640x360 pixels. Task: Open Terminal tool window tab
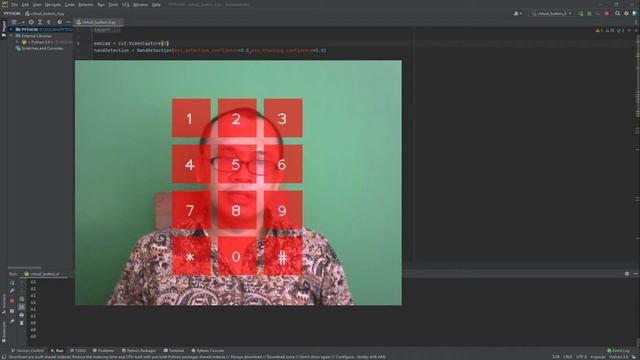174,351
